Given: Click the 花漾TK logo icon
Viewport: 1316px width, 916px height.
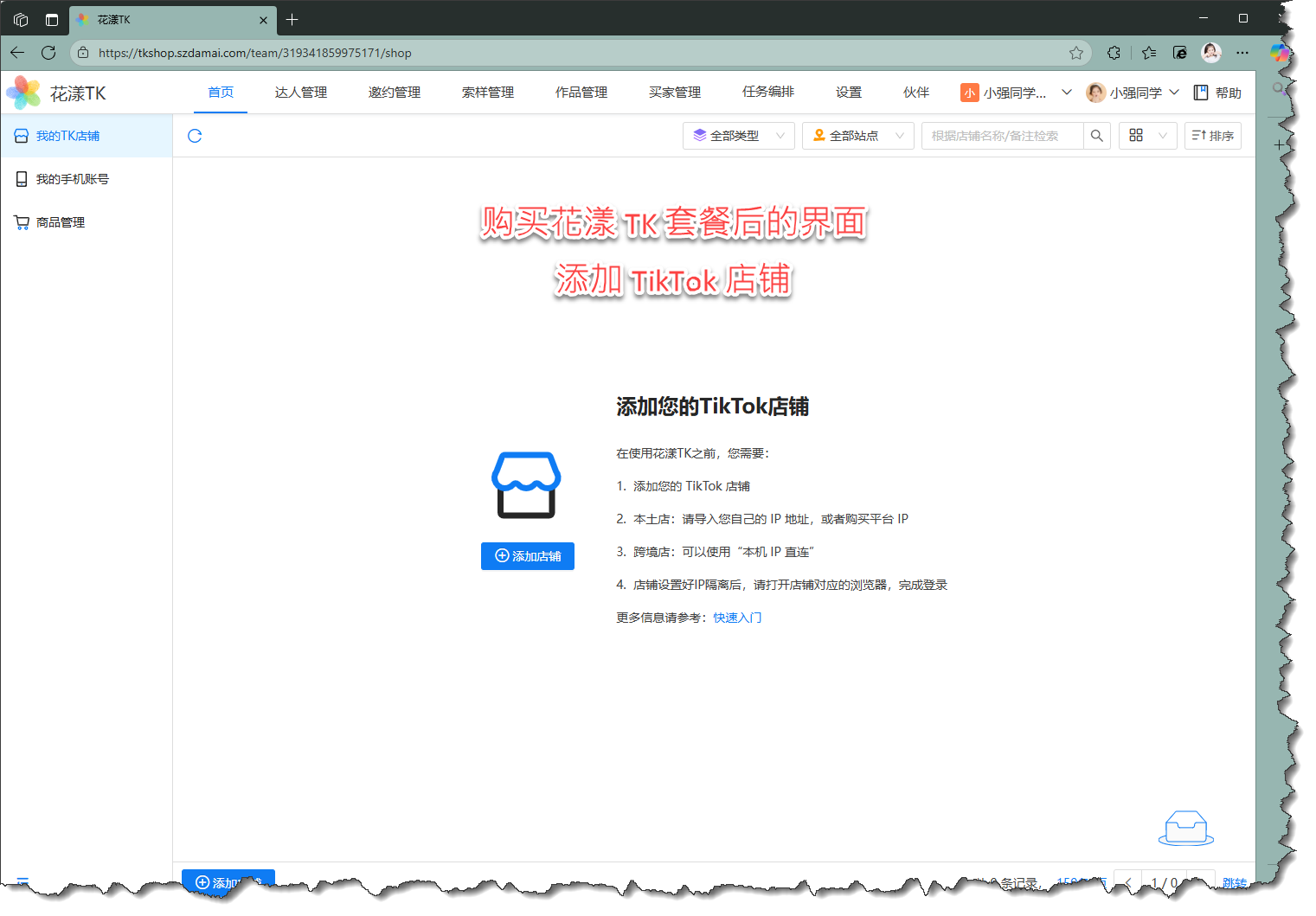Looking at the screenshot, I should click(23, 93).
